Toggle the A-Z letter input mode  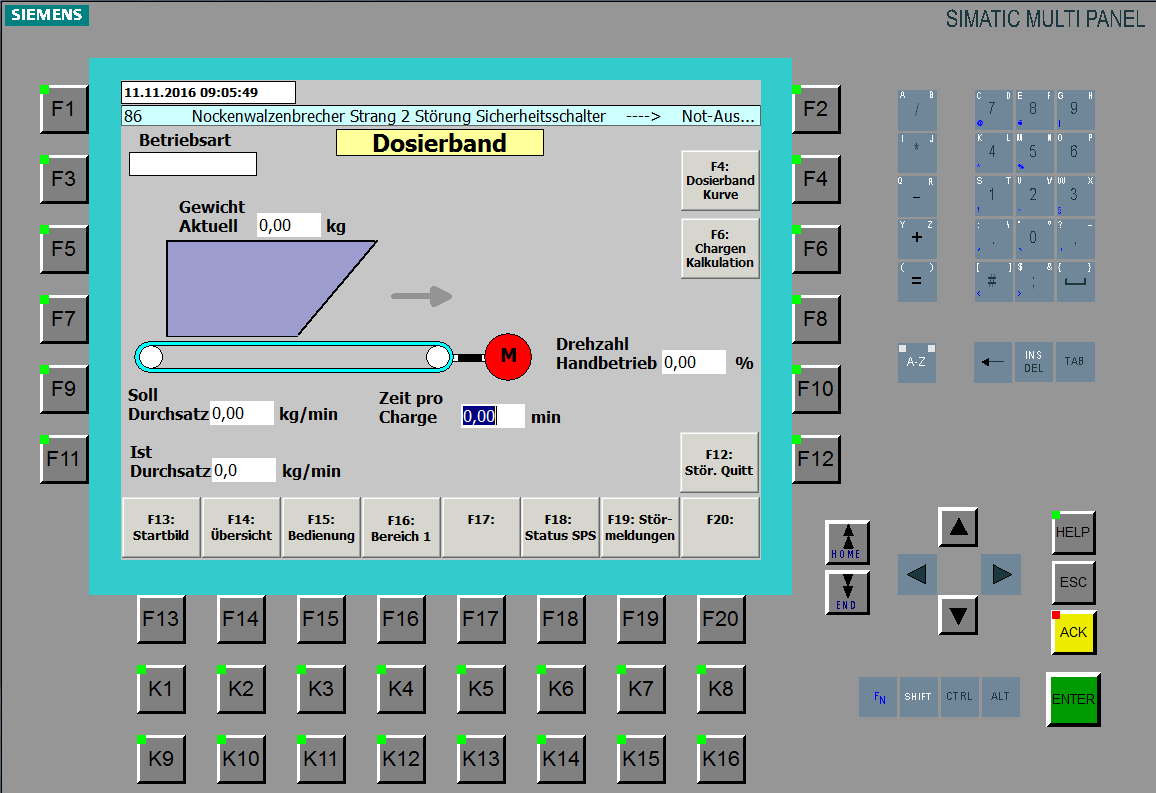[916, 362]
